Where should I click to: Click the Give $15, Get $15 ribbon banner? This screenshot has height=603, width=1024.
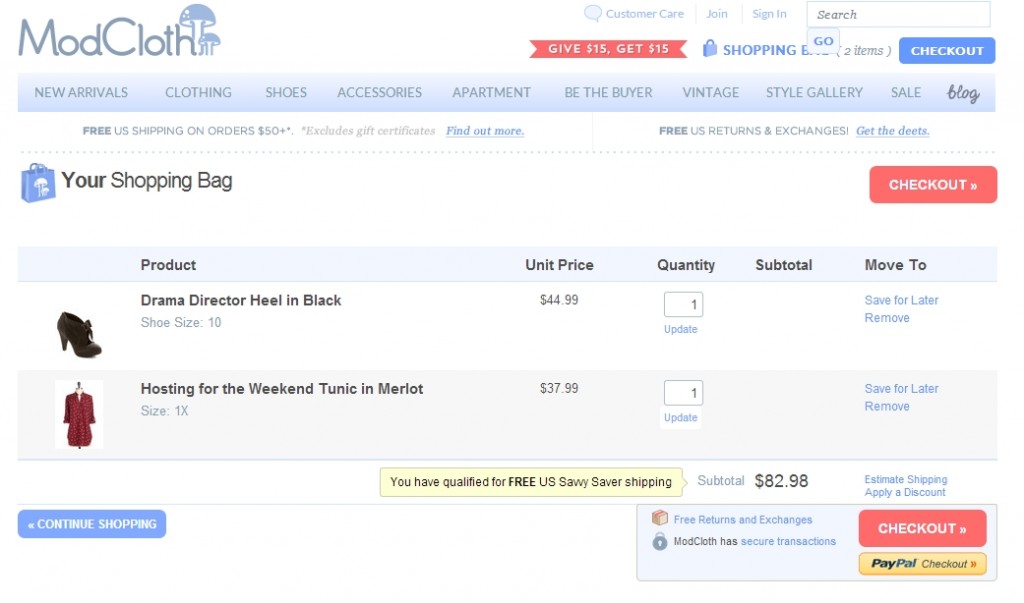[608, 49]
